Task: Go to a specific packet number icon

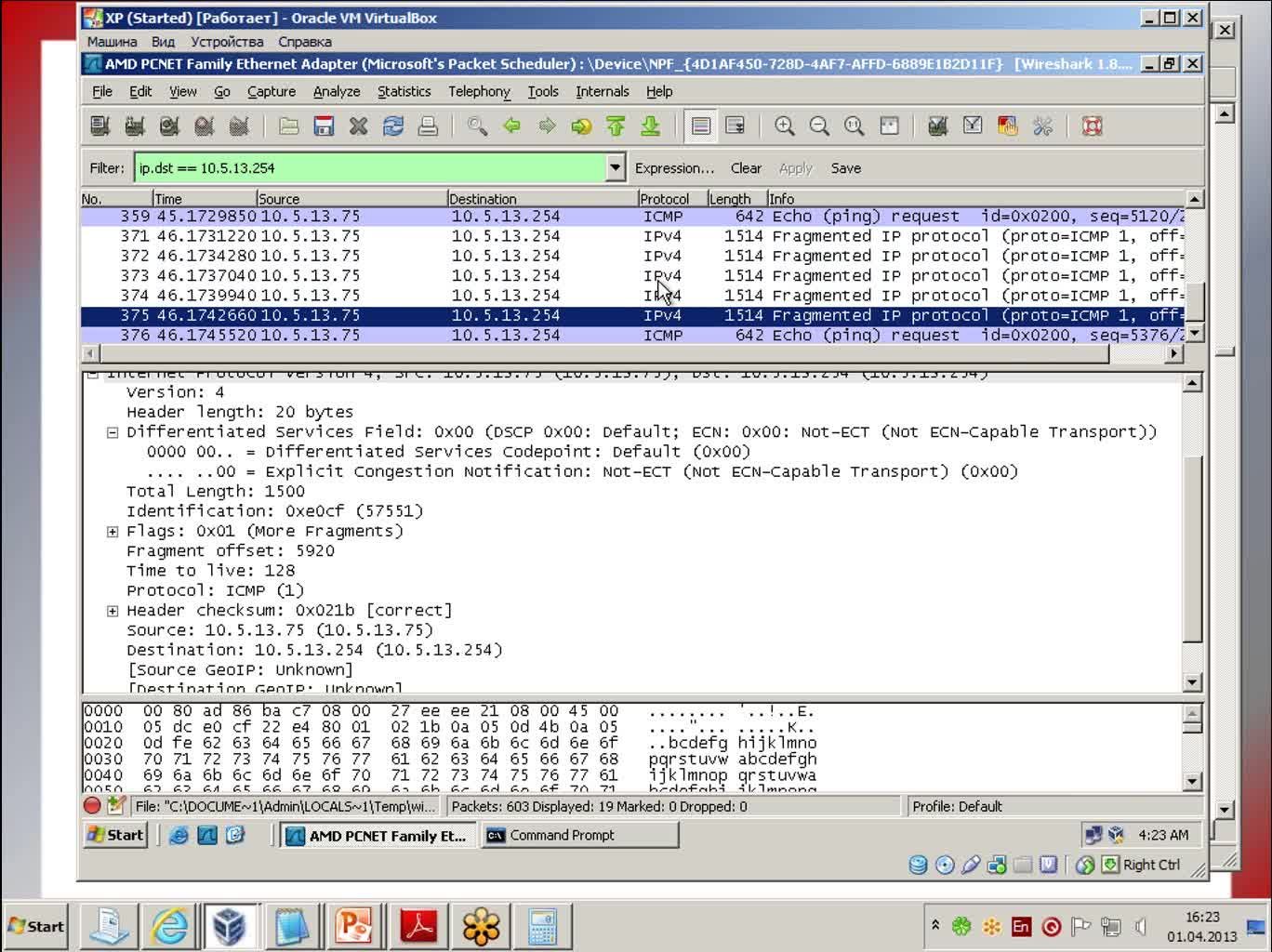Action: (581, 126)
